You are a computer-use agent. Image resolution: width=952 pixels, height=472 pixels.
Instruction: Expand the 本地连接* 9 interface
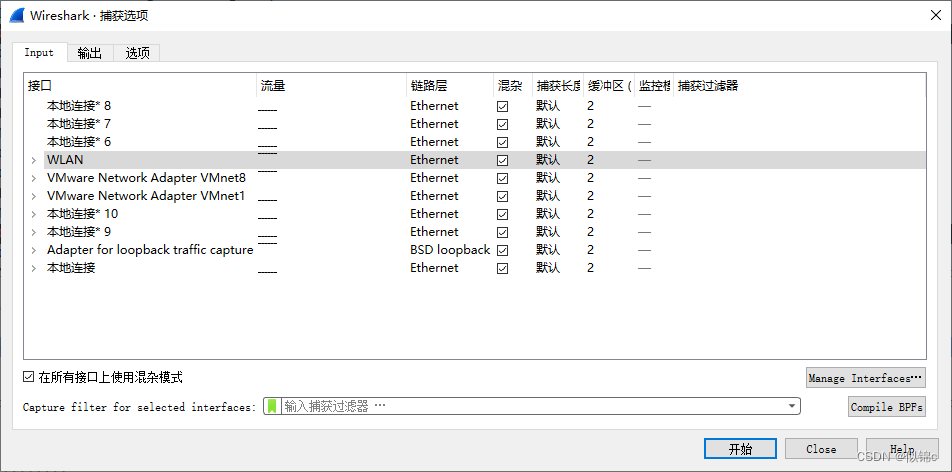click(x=34, y=232)
